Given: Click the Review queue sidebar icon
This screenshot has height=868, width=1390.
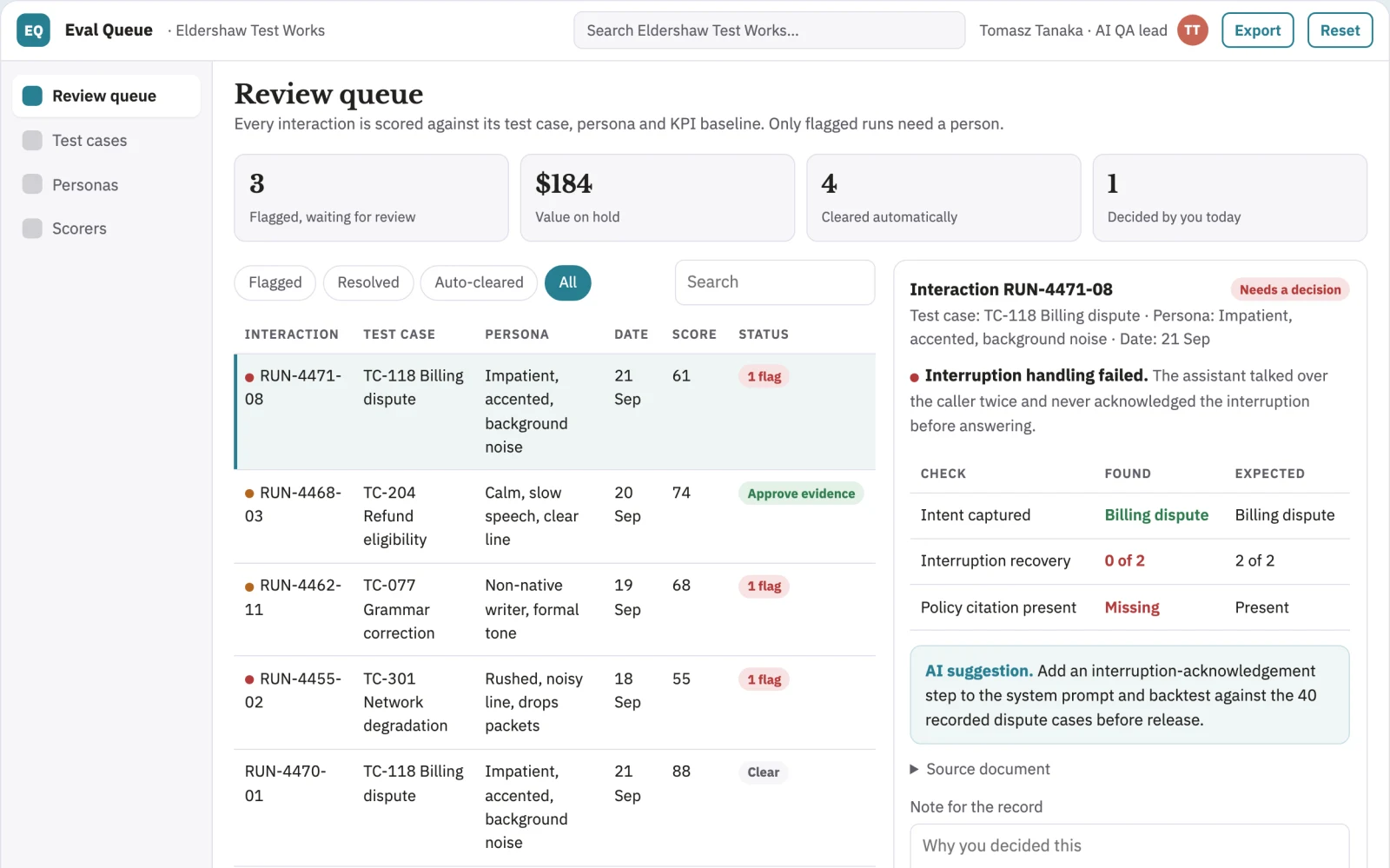Looking at the screenshot, I should [x=32, y=96].
